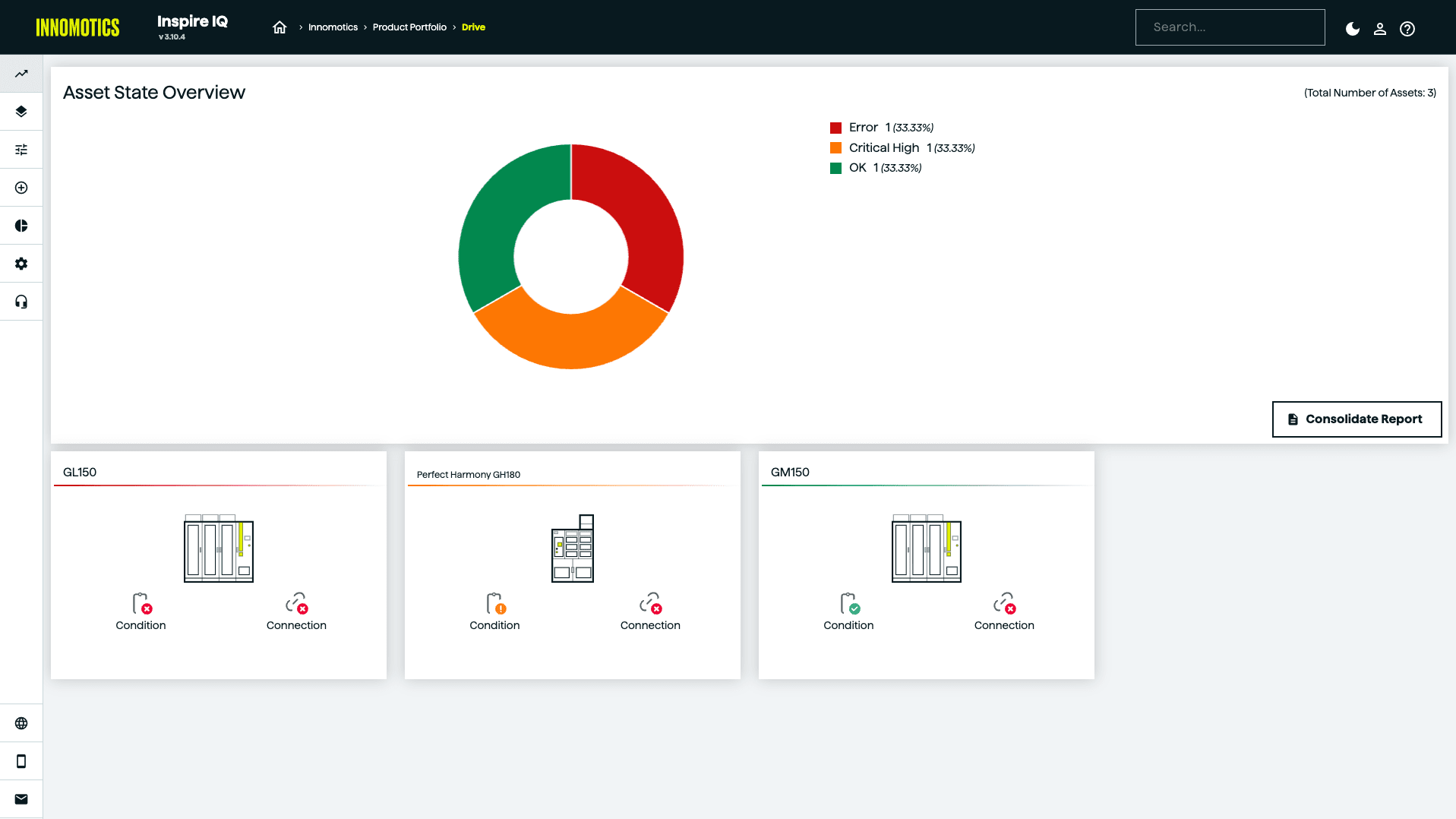This screenshot has width=1456, height=819.
Task: Click the Inspire IQ app title
Action: click(192, 22)
